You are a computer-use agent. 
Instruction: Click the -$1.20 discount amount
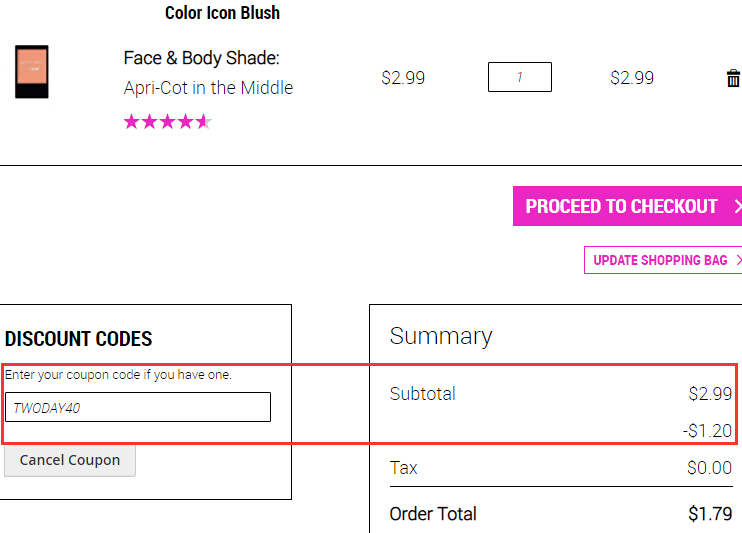[707, 431]
